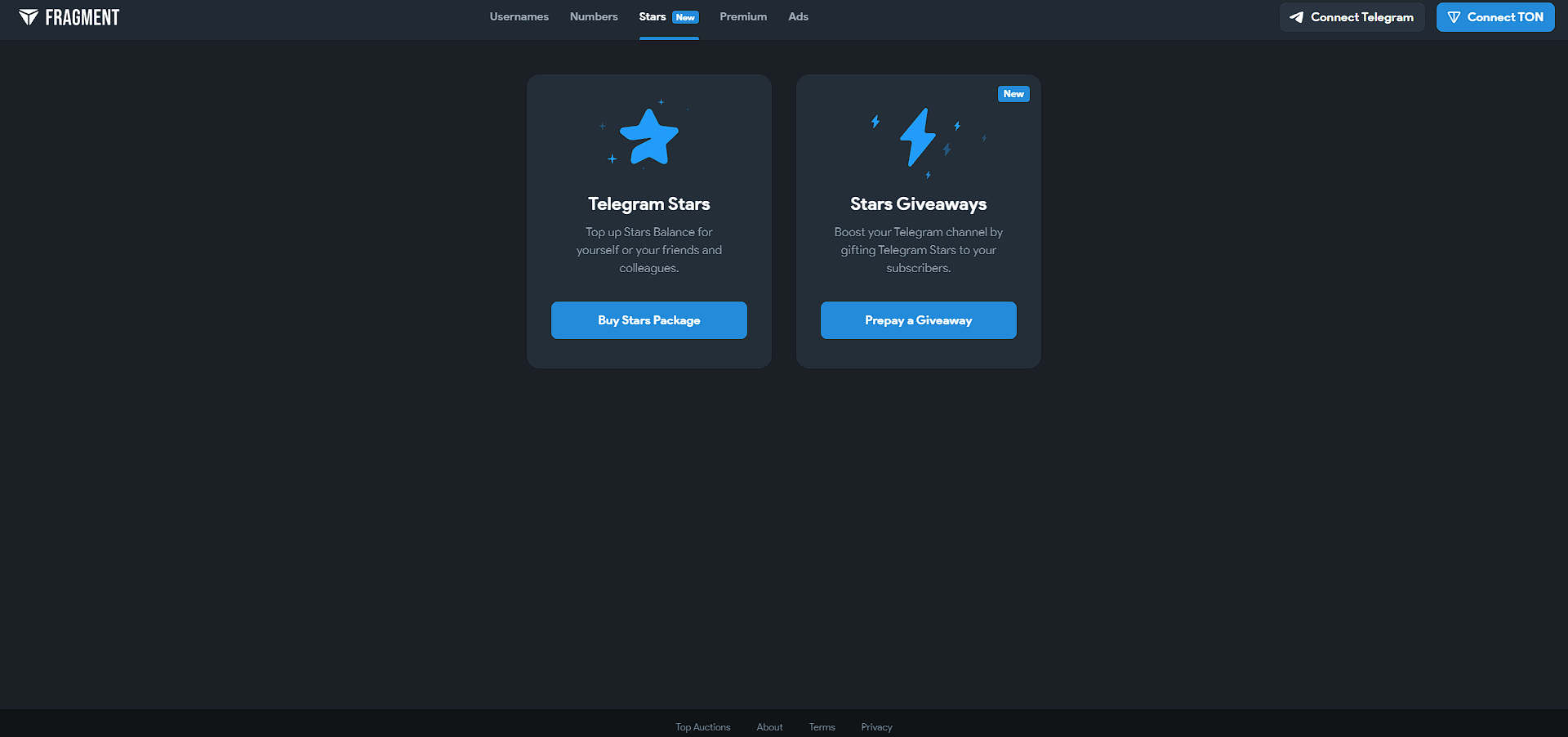
Task: Click the Fragment logo in the header
Action: [x=69, y=17]
